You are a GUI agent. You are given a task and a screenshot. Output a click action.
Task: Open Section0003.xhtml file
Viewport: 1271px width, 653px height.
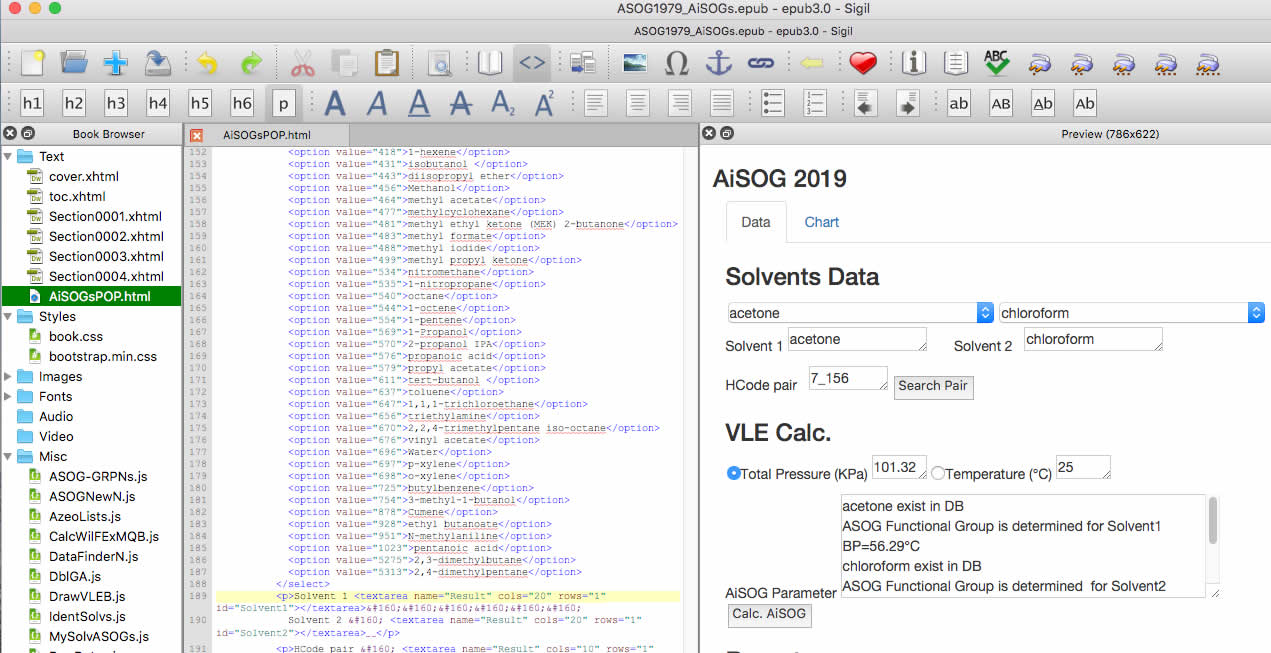pos(105,256)
